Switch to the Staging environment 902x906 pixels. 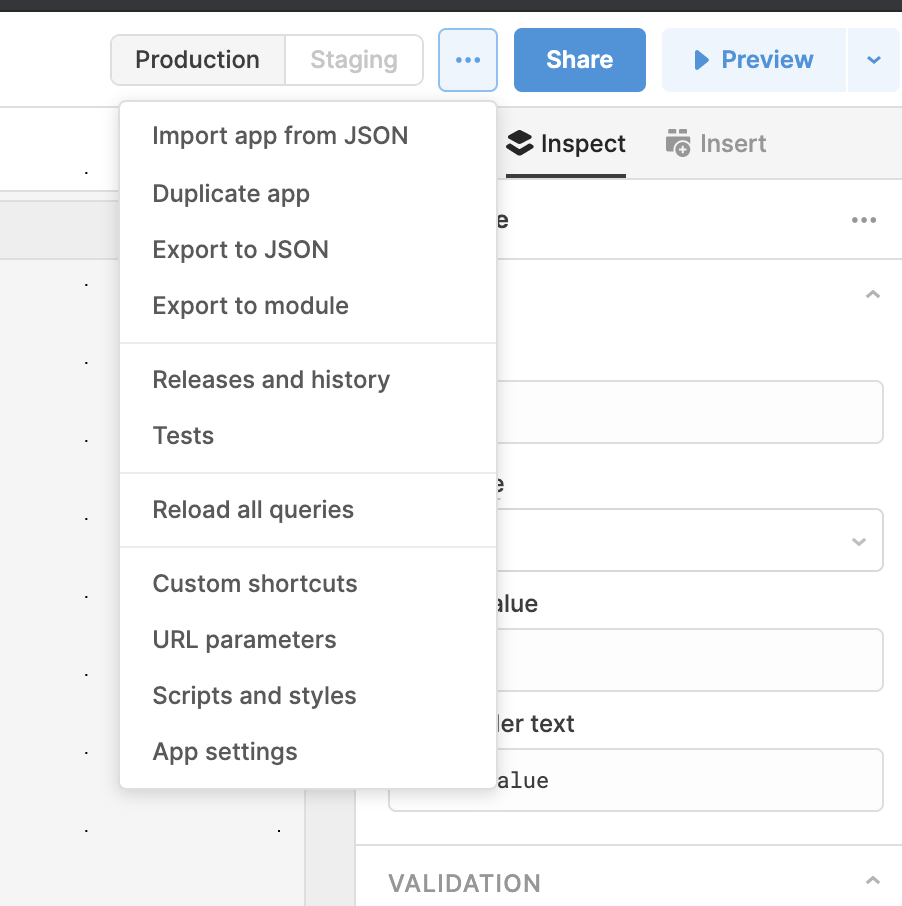(354, 59)
